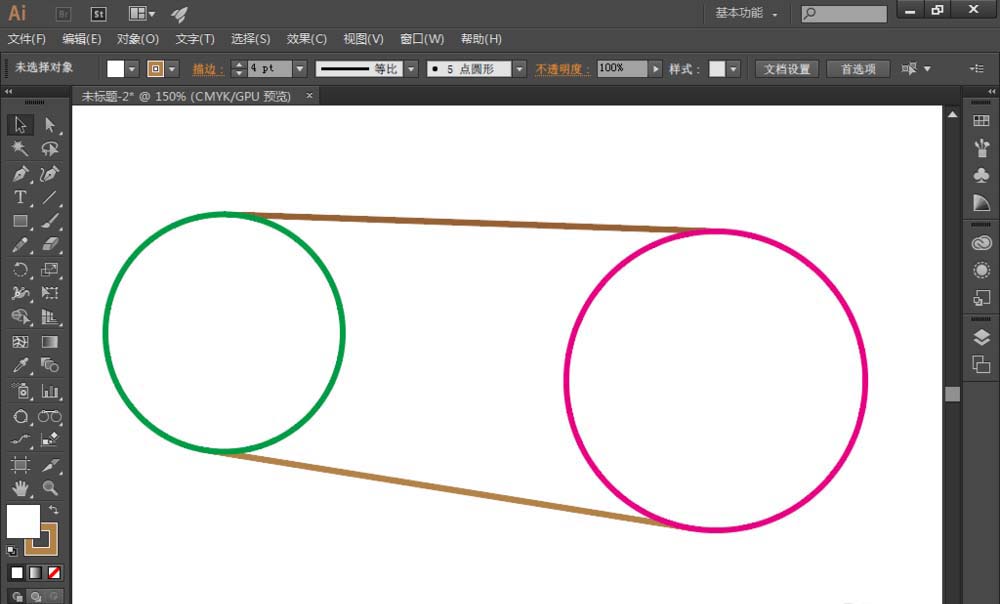
Task: Select the Type tool
Action: tap(20, 197)
